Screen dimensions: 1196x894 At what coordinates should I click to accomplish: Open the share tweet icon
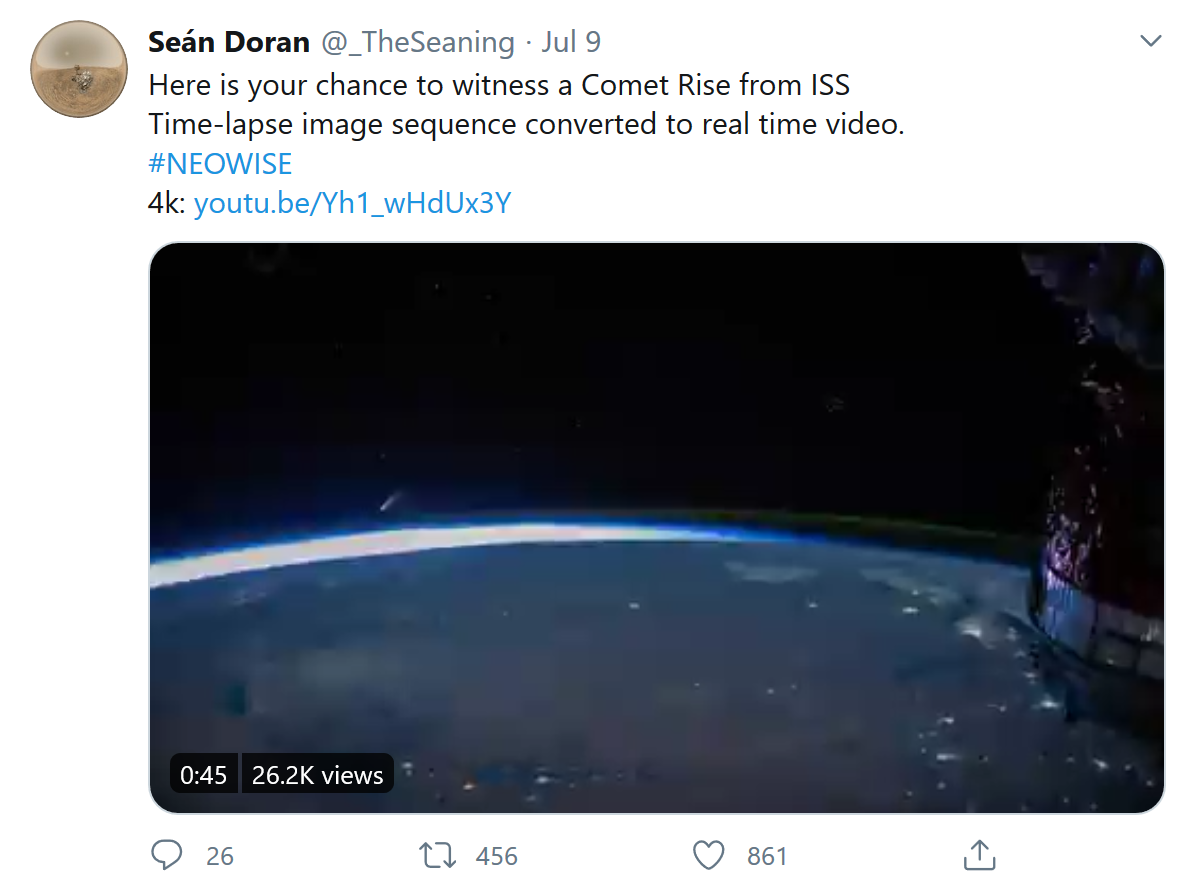tap(978, 855)
